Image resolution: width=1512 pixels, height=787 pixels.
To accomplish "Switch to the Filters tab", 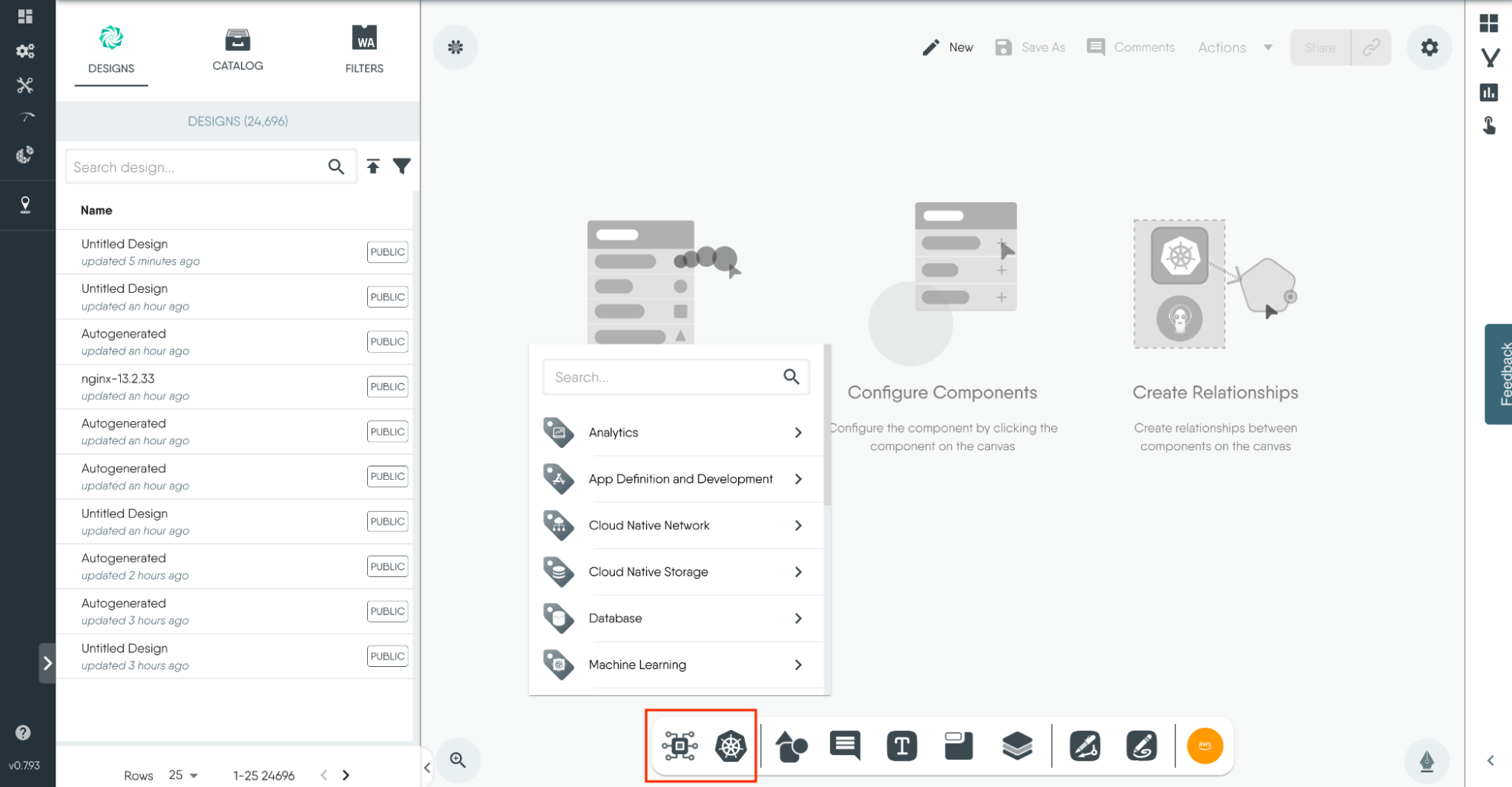I will tap(364, 50).
